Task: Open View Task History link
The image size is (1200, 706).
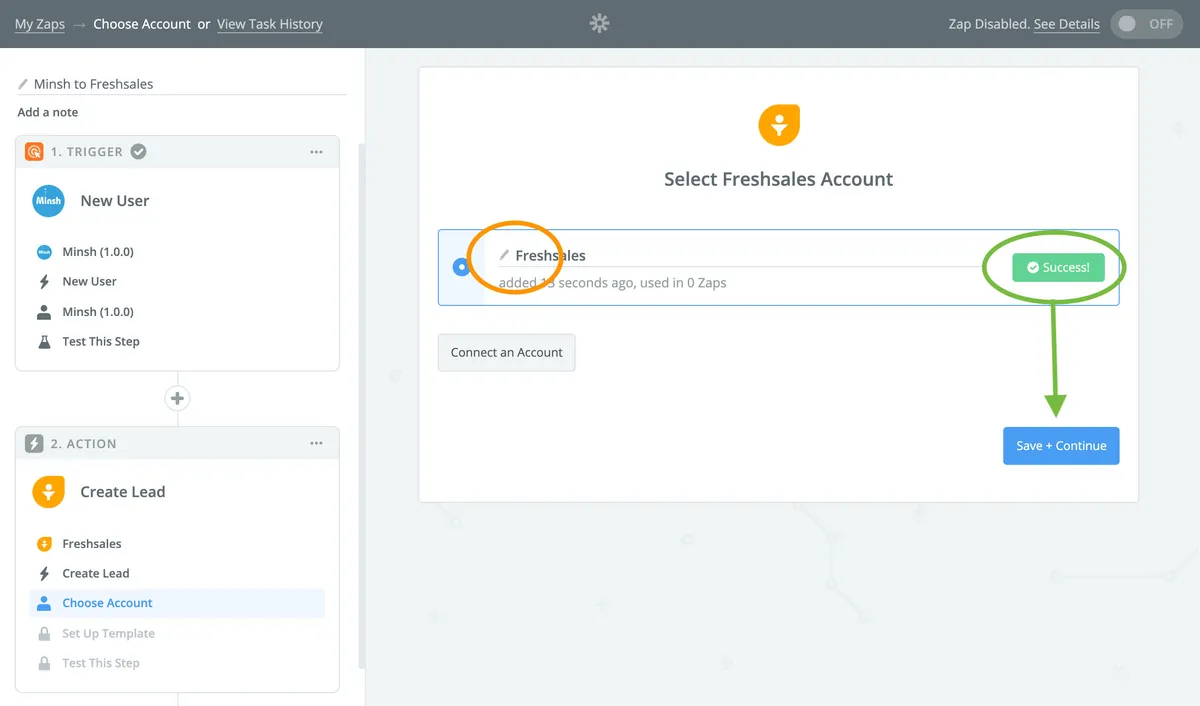Action: 270,24
